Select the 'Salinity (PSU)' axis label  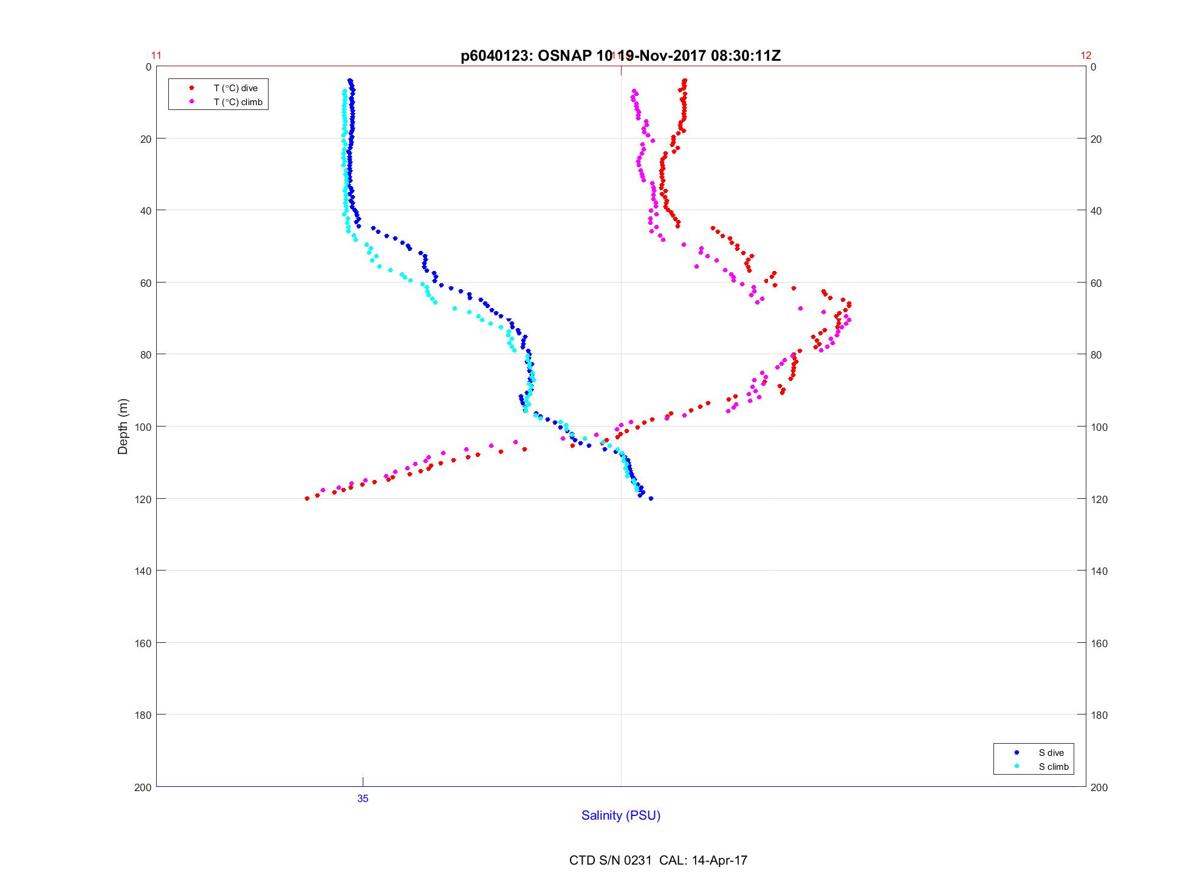[x=621, y=815]
